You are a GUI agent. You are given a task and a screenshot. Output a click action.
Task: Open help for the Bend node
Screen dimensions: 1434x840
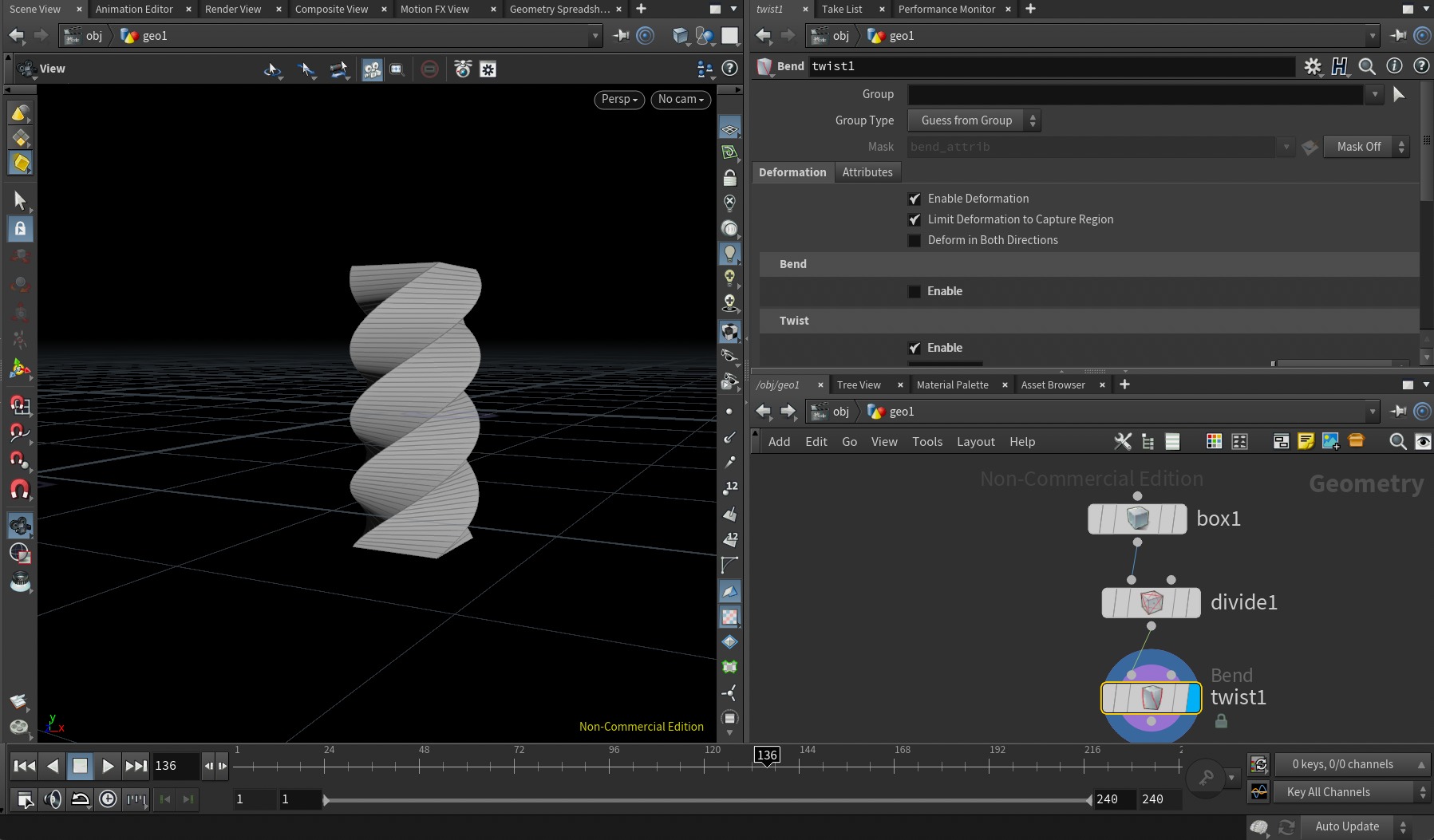pos(1422,66)
